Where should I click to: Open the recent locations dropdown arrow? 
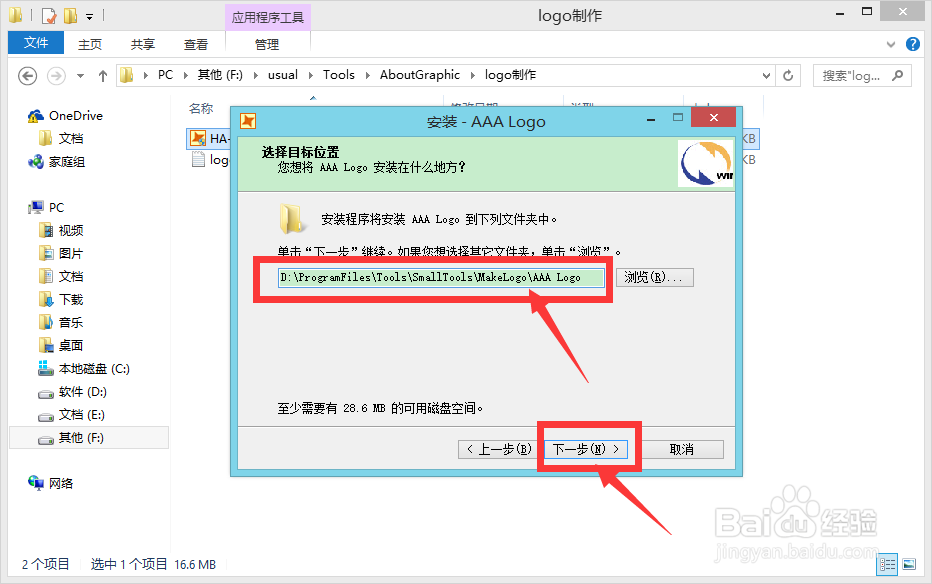[x=80, y=76]
